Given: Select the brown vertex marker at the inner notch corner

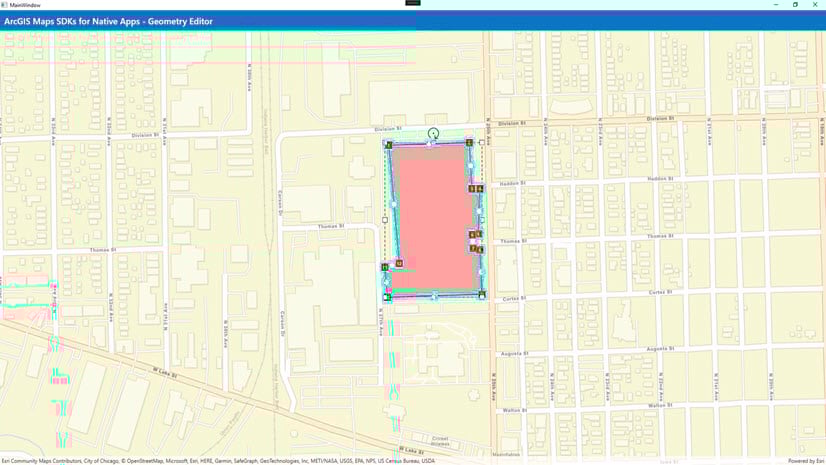Looking at the screenshot, I should (x=399, y=263).
